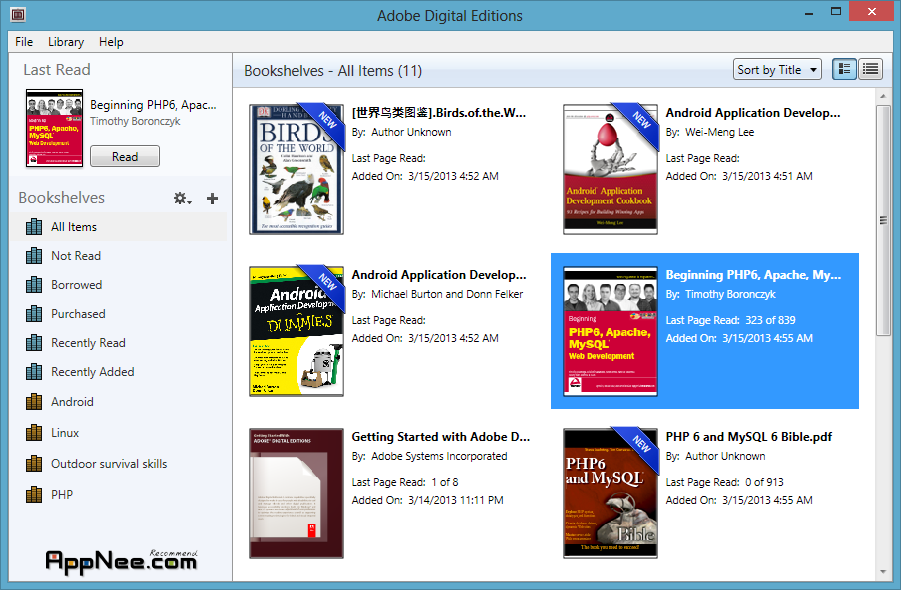Click the Adobe Digital Editions window icon
The width and height of the screenshot is (901, 590).
click(18, 14)
